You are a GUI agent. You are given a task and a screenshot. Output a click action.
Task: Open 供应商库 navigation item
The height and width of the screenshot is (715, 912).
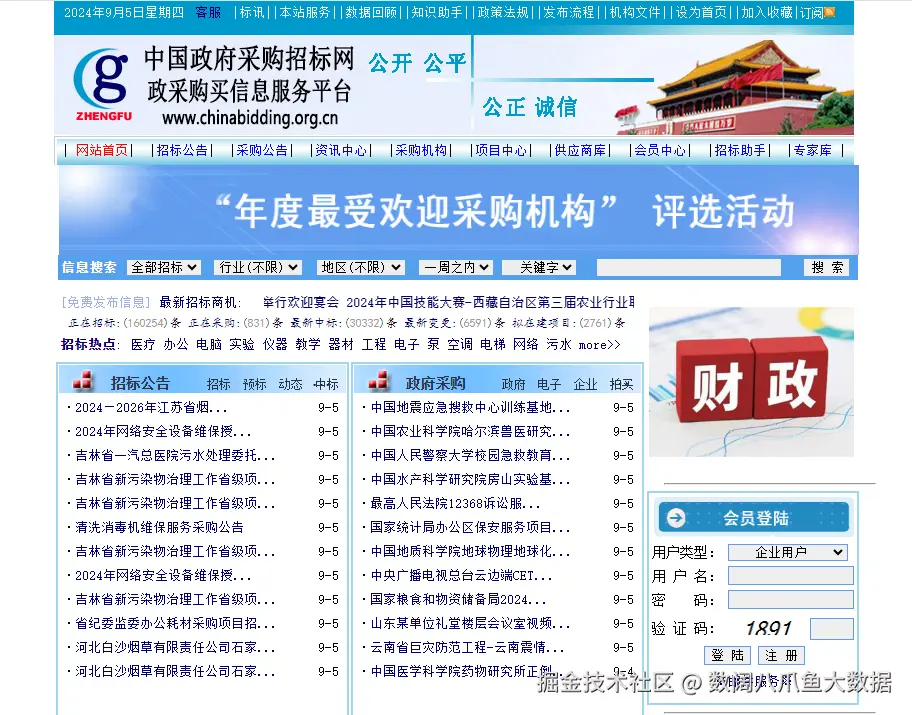[580, 150]
